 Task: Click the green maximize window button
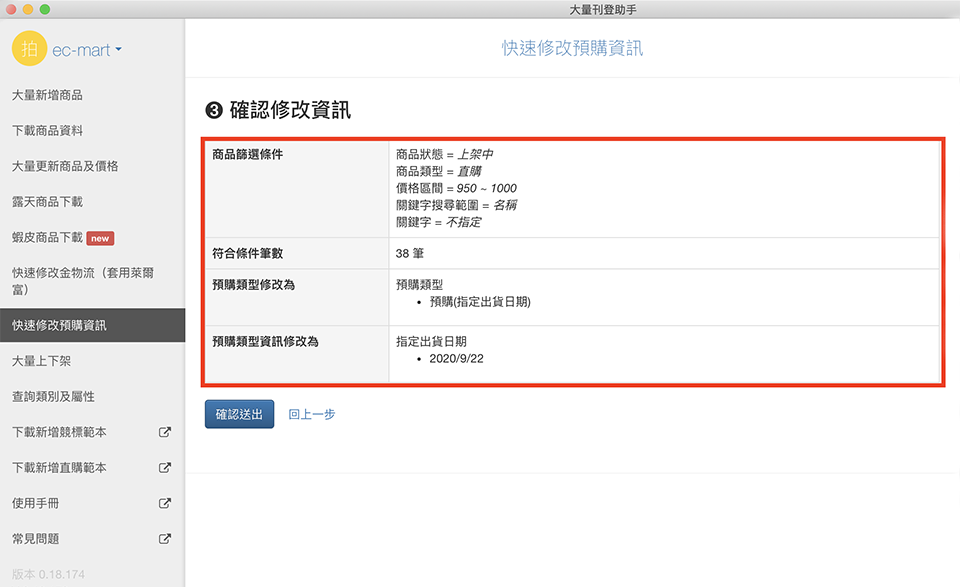point(45,9)
